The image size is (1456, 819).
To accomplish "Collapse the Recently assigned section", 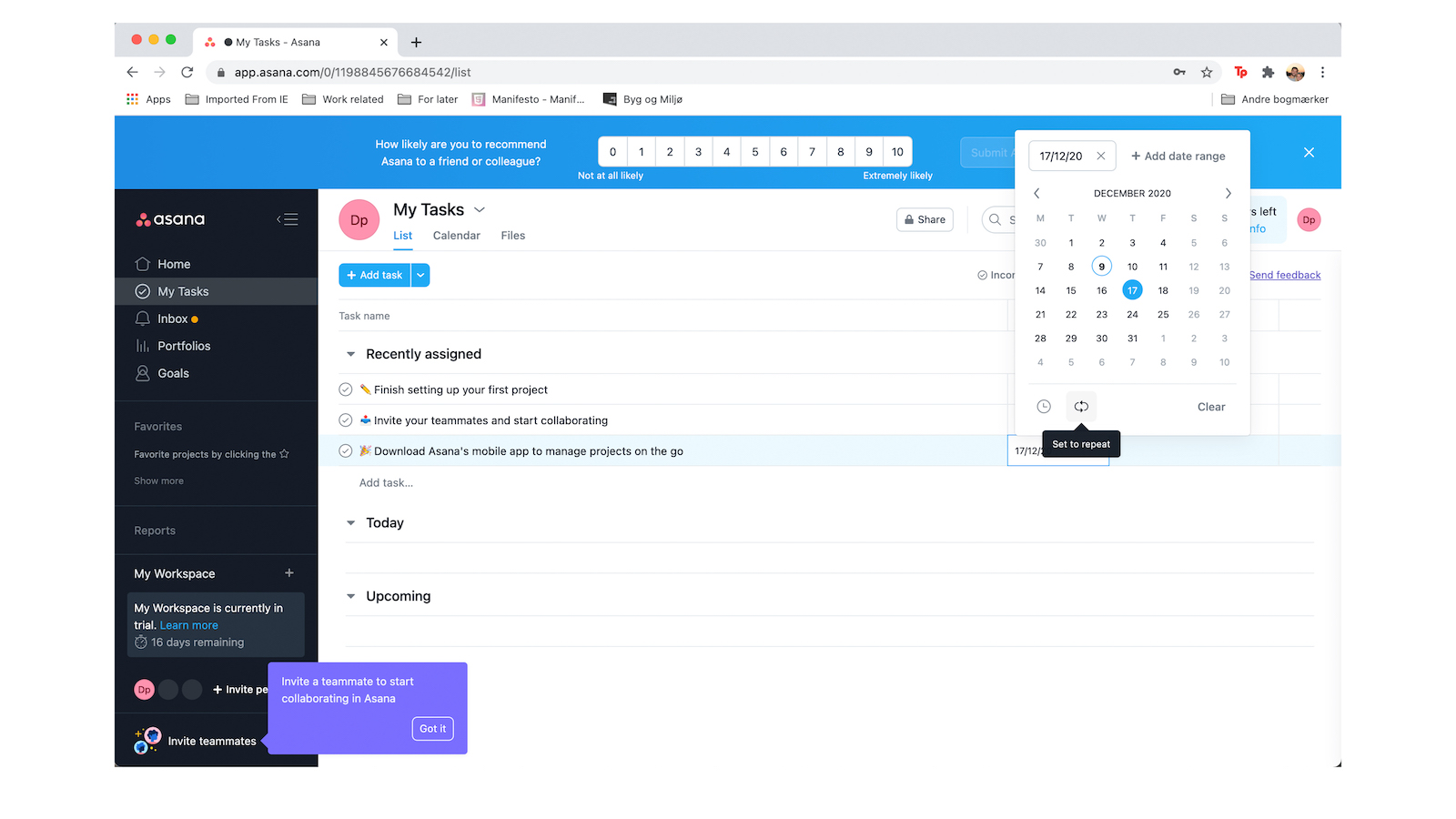I will point(351,354).
